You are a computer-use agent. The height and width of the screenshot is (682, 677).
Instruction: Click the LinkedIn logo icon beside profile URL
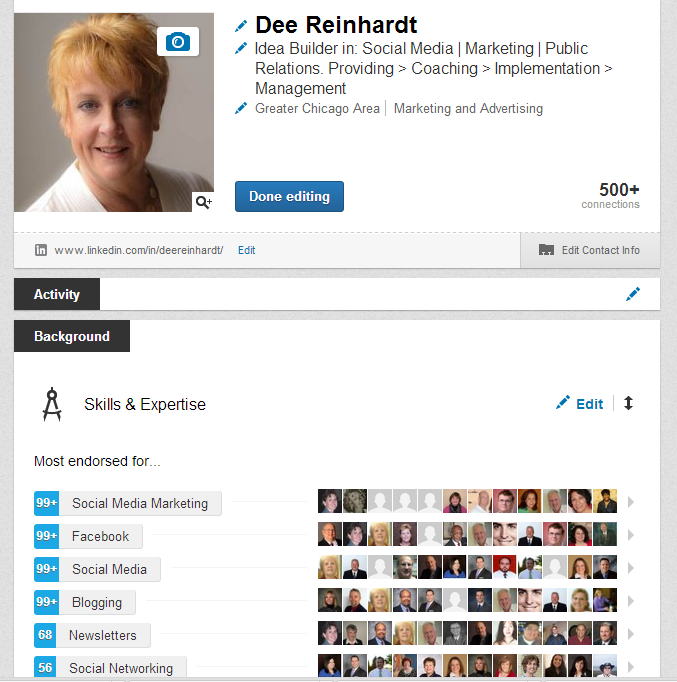pos(41,250)
